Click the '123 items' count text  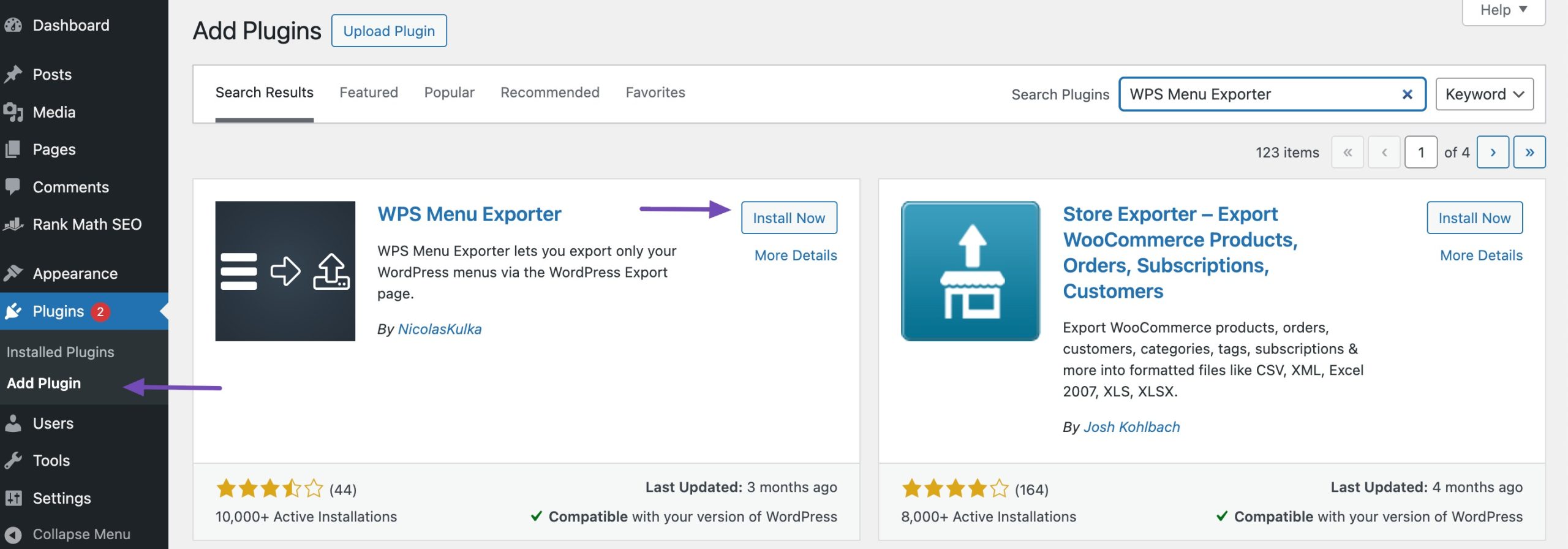[1287, 153]
